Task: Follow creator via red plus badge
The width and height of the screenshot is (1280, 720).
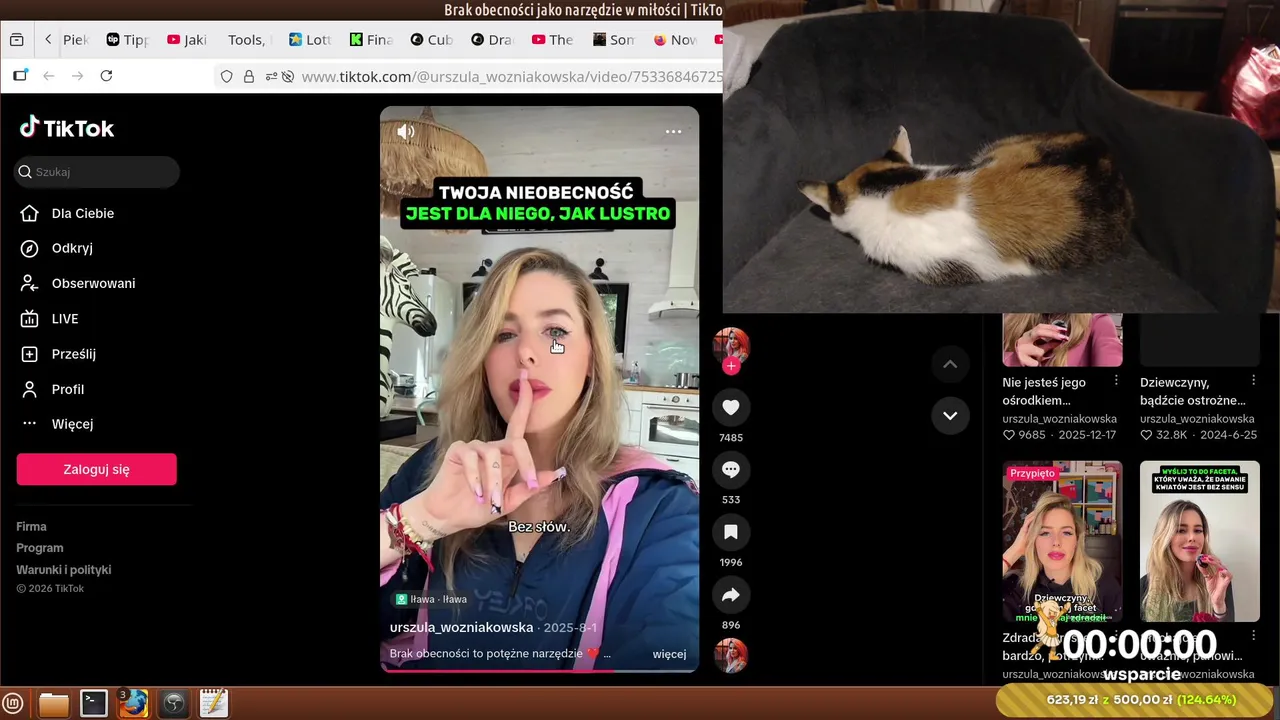Action: tap(731, 366)
